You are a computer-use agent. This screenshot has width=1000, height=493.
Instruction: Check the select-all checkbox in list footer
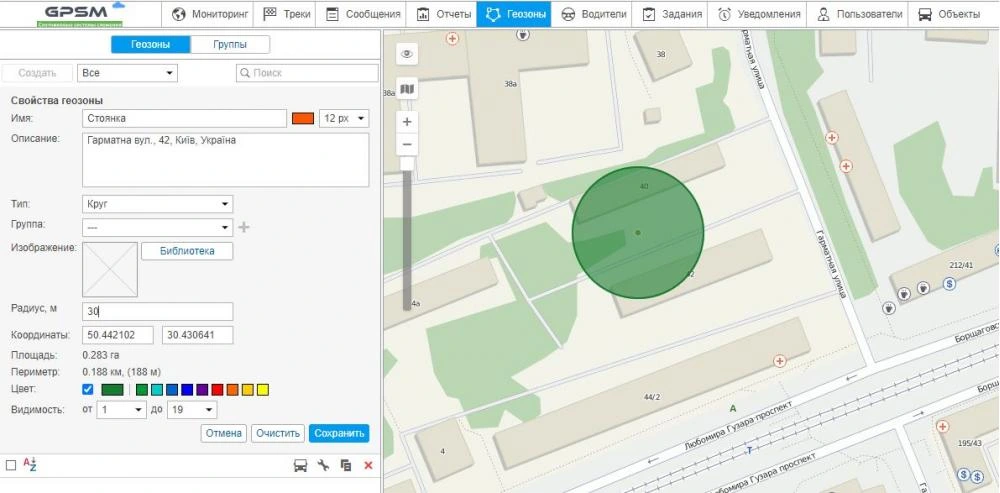tap(11, 465)
